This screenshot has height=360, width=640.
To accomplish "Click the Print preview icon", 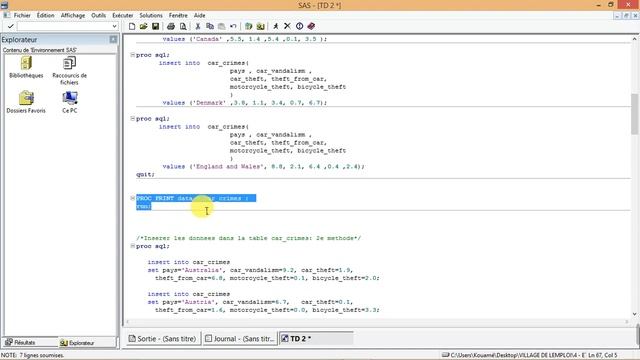I will tap(183, 26).
